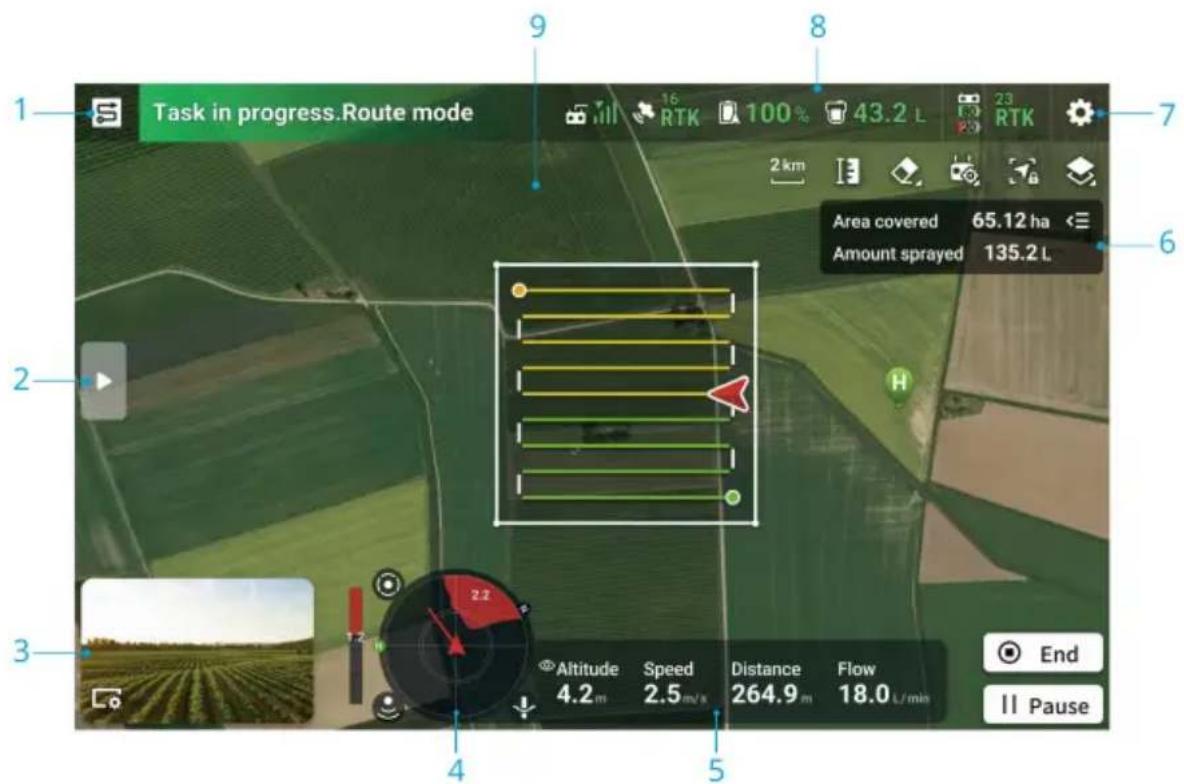This screenshot has width=1184, height=784.
Task: Select the ruler measurement tool icon
Action: [848, 171]
